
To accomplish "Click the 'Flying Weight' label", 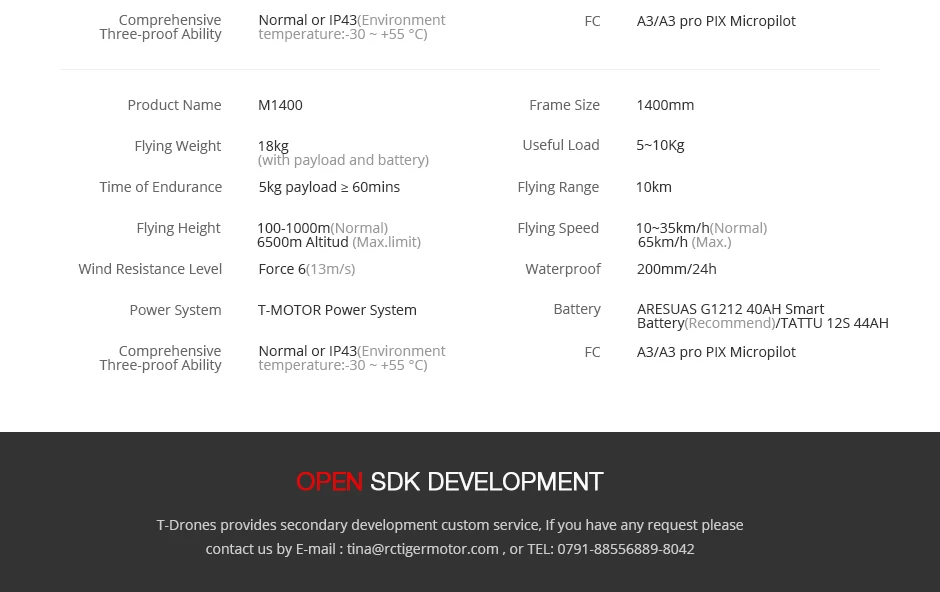I will [178, 146].
